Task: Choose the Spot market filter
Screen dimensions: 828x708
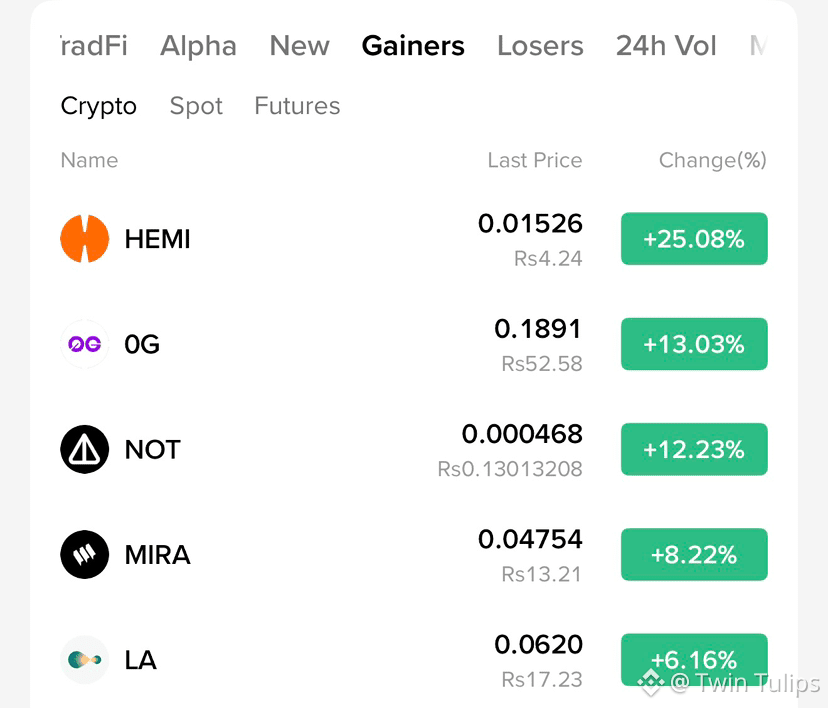Action: [x=196, y=106]
